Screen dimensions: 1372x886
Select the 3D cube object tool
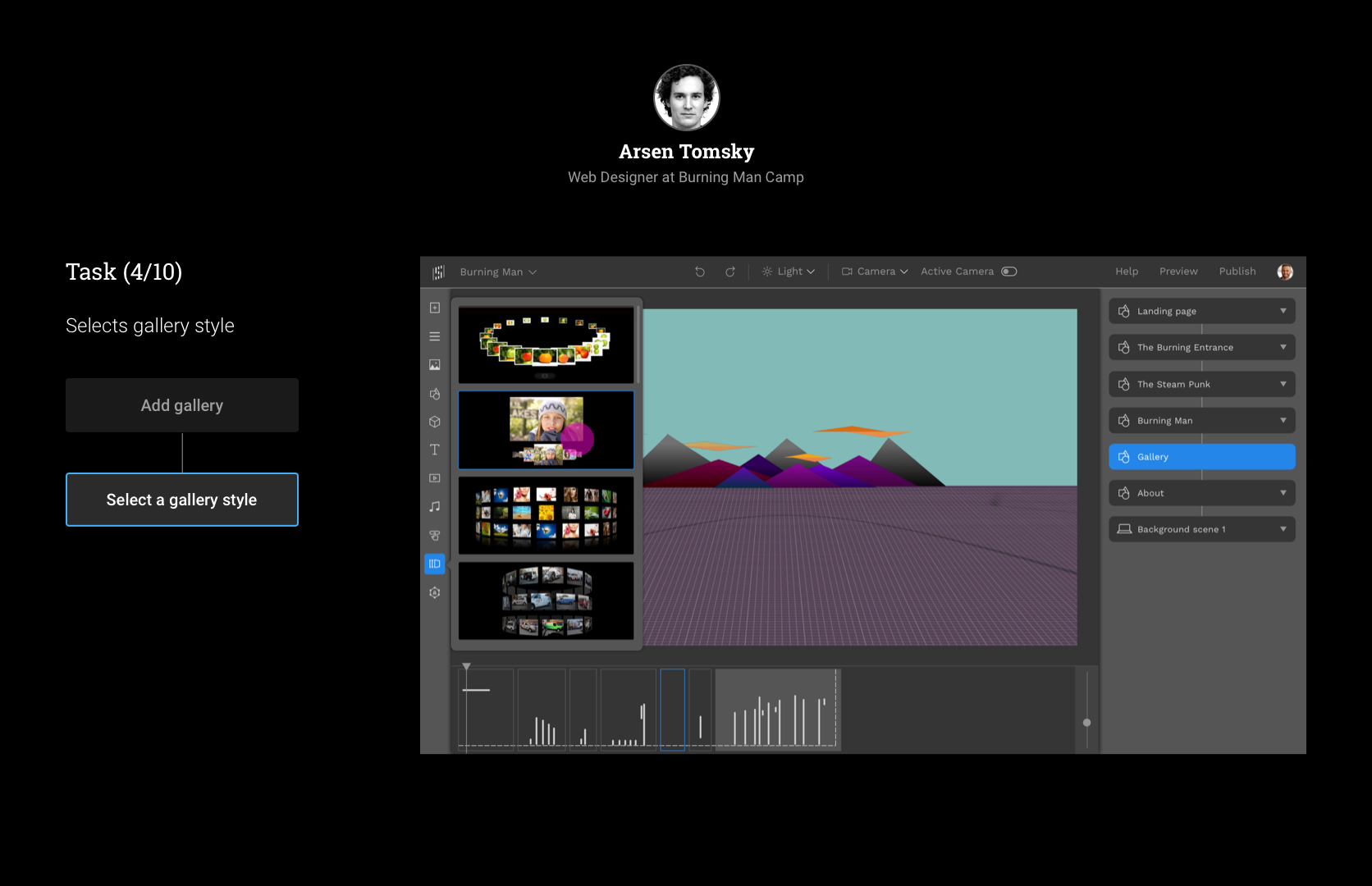coord(435,422)
